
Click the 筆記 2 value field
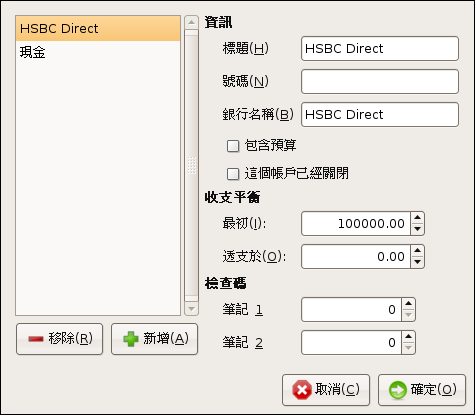coord(351,343)
